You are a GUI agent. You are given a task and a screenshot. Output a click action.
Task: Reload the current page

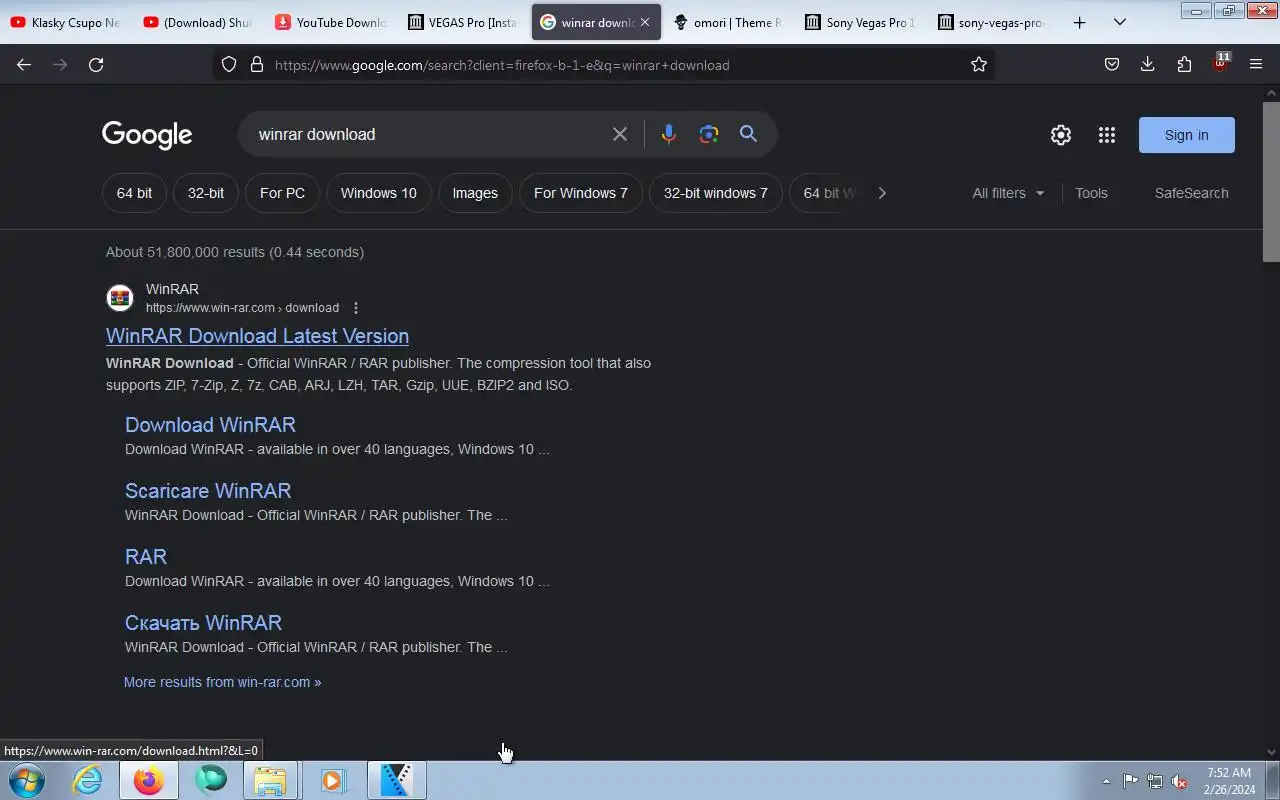[x=96, y=64]
